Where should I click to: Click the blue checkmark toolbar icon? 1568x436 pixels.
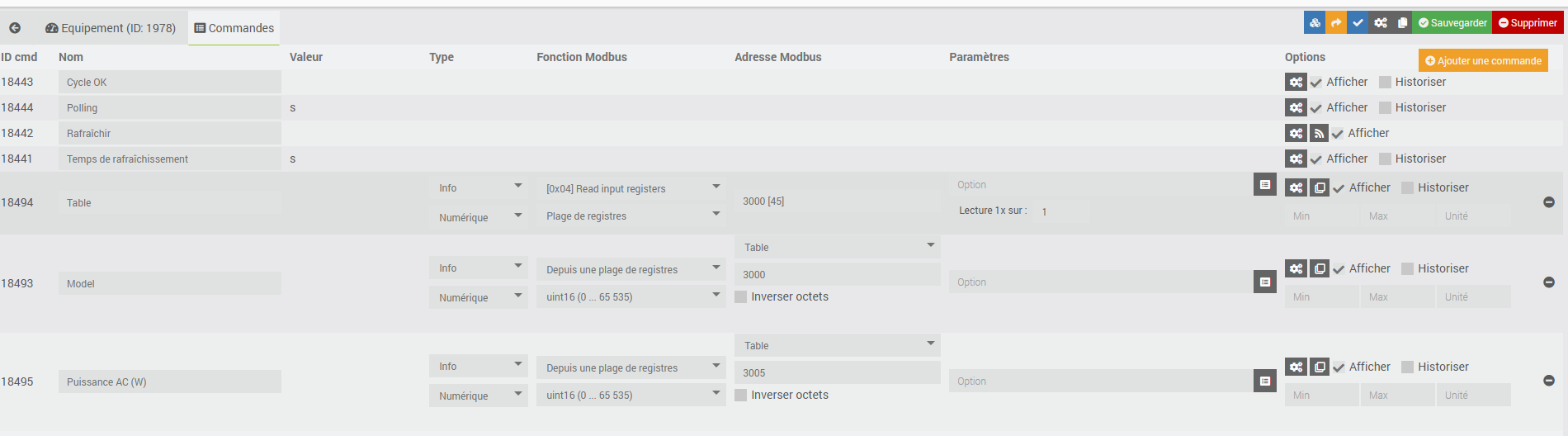[1358, 23]
